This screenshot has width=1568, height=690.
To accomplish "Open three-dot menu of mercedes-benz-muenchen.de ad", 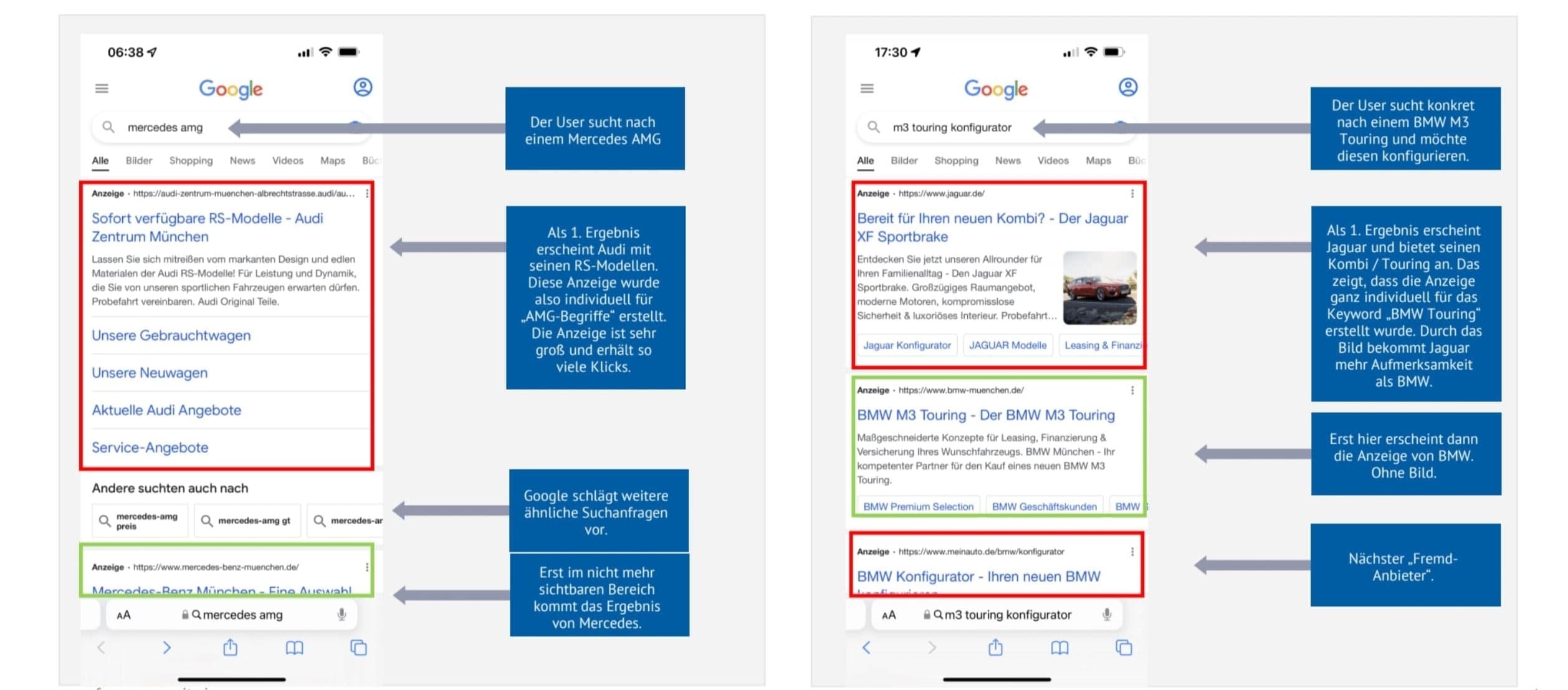I will [367, 567].
